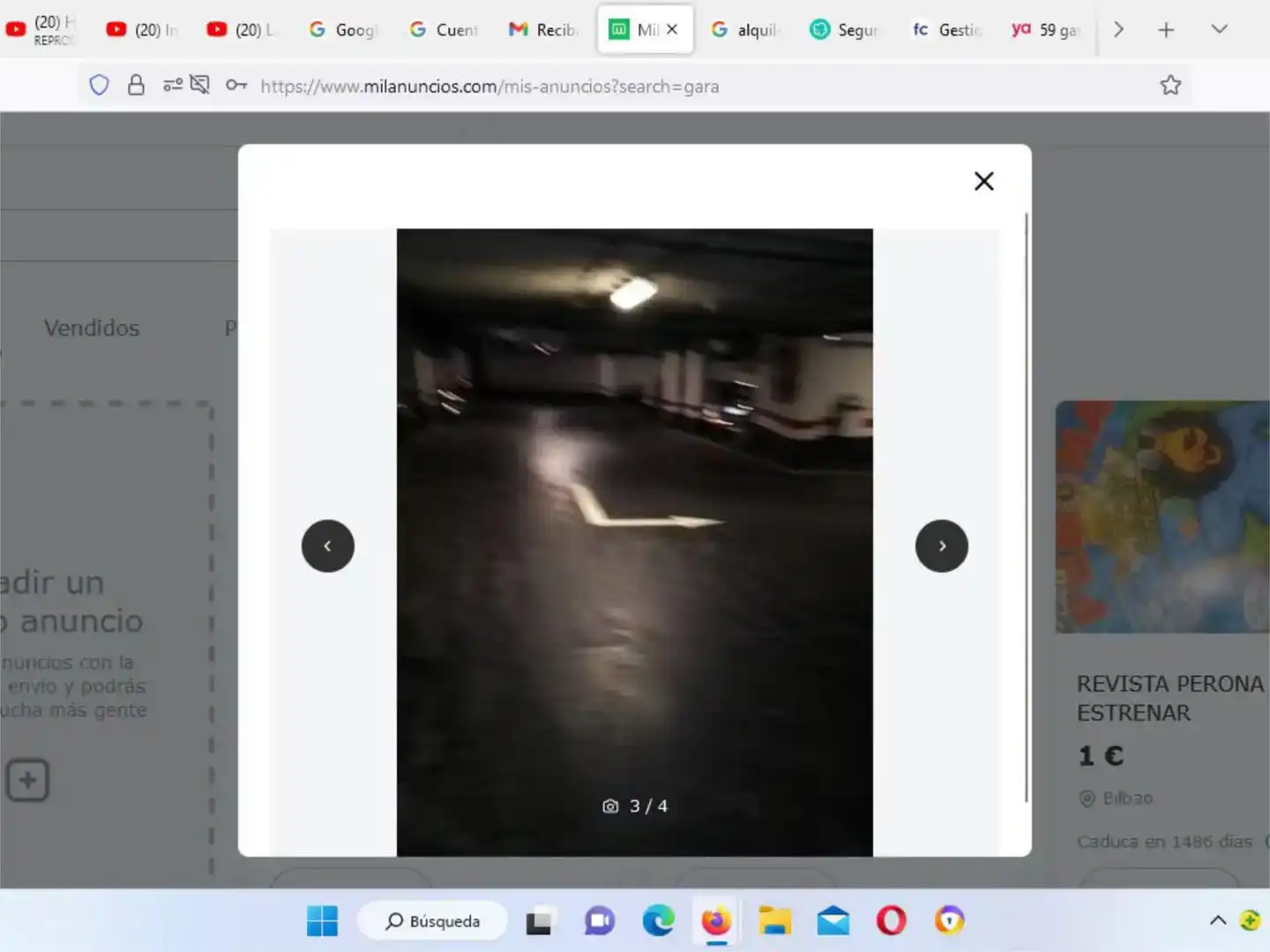Screen dimensions: 1270x952
Task: Open the Google 'Cuent' tab
Action: (443, 30)
